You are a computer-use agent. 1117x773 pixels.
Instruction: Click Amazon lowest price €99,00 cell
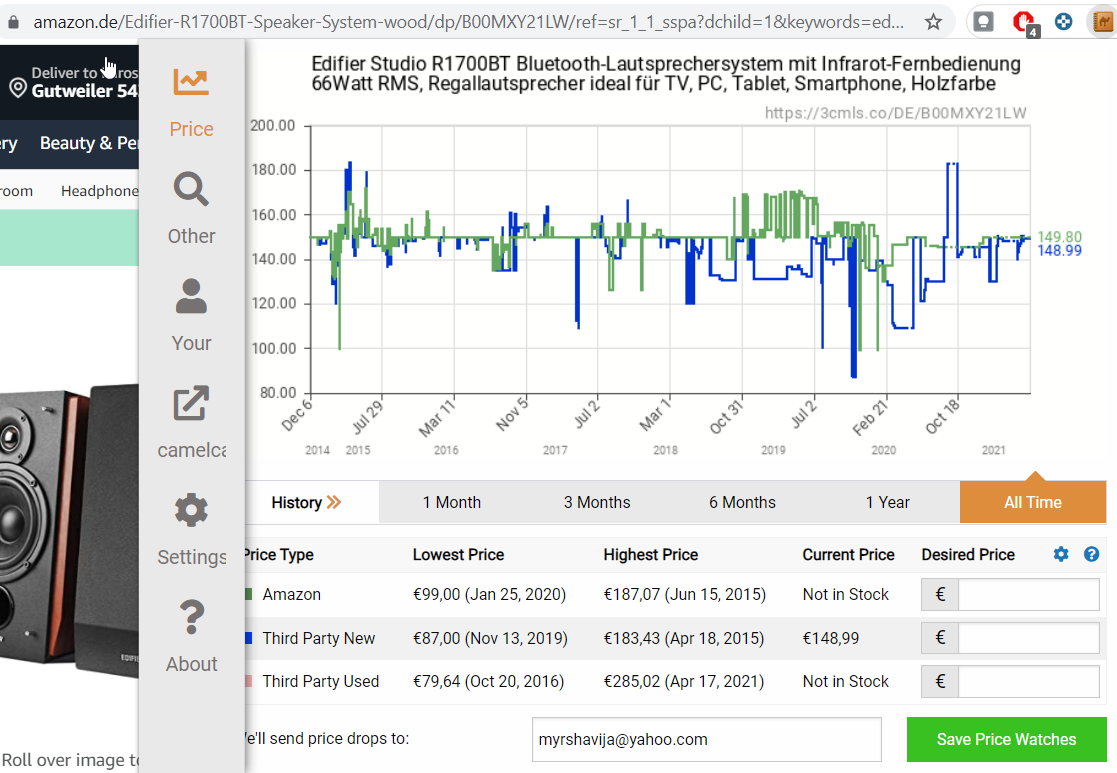click(x=489, y=594)
